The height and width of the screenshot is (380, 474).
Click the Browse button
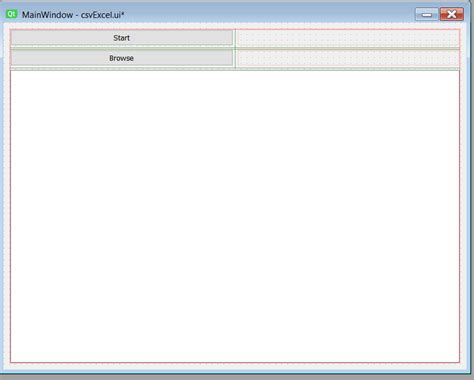pos(122,58)
